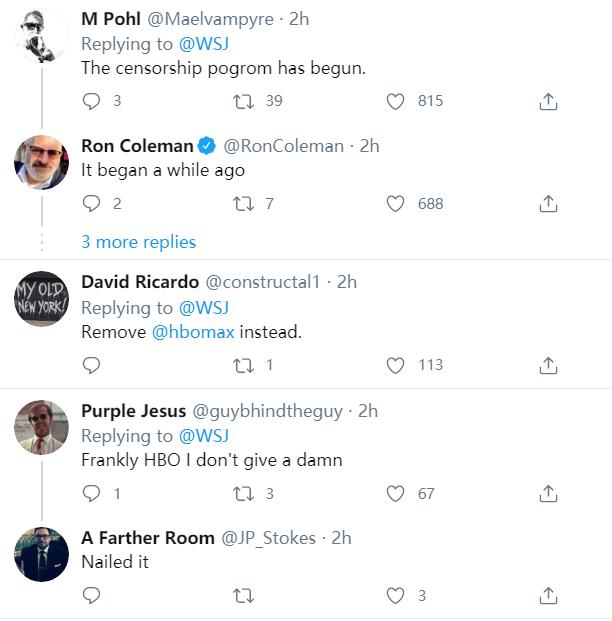Retweet David Ricardo's tweet
Image resolution: width=612 pixels, height=621 pixels.
click(242, 365)
